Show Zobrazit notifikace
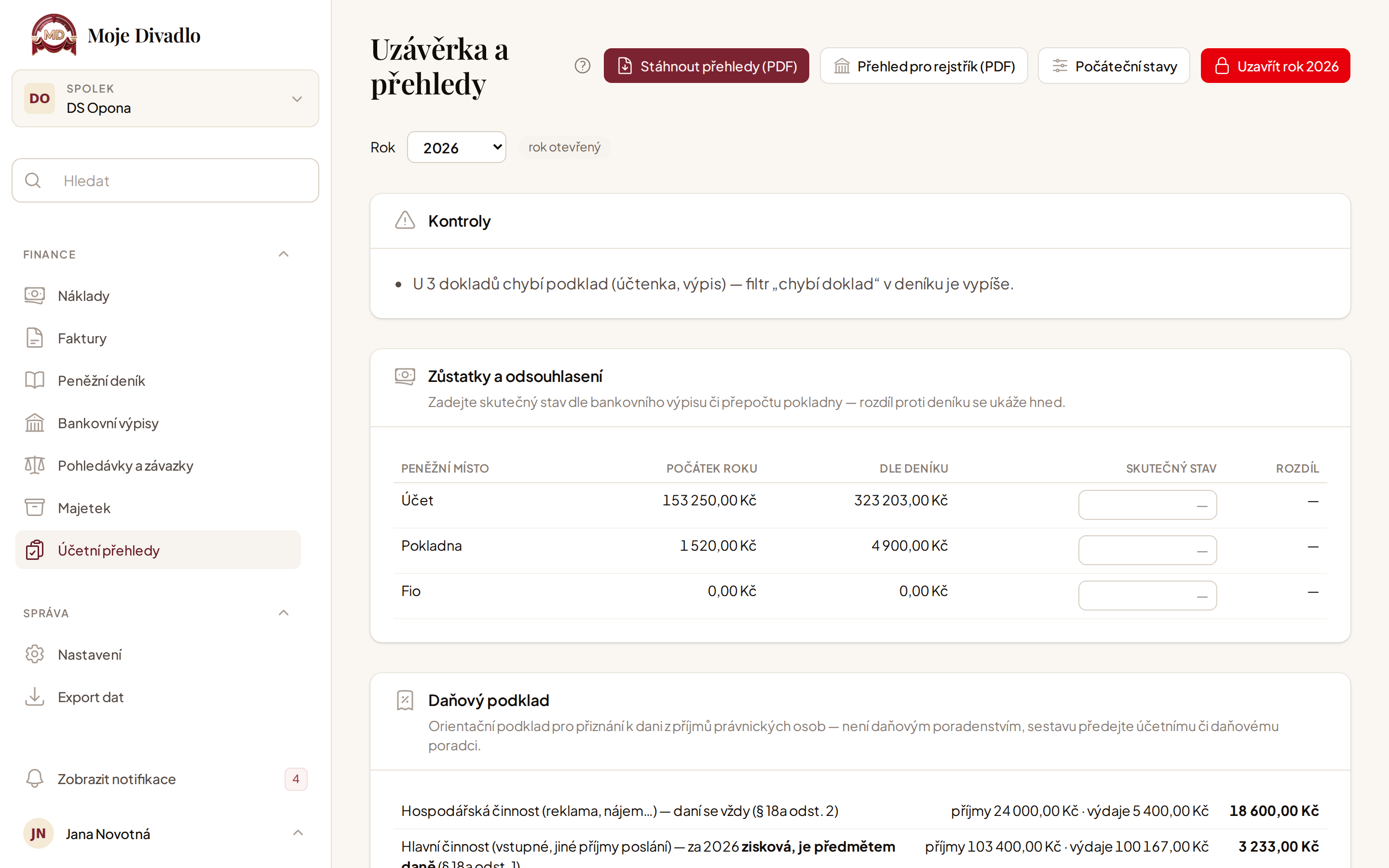The image size is (1389, 868). [165, 779]
